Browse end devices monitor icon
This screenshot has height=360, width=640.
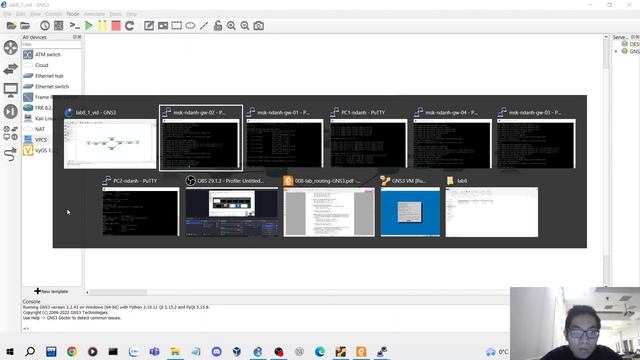11,90
